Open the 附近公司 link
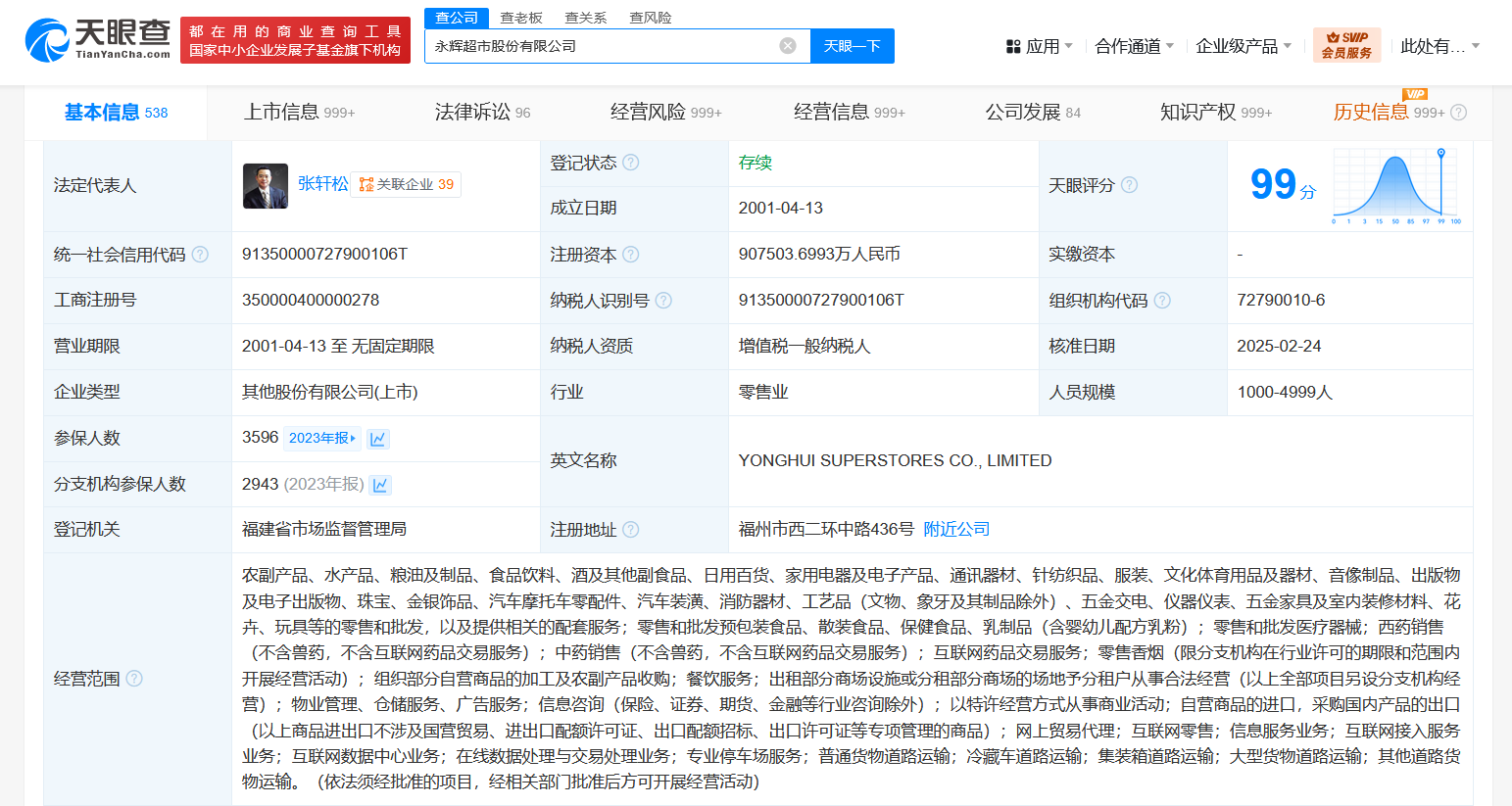 coord(956,529)
